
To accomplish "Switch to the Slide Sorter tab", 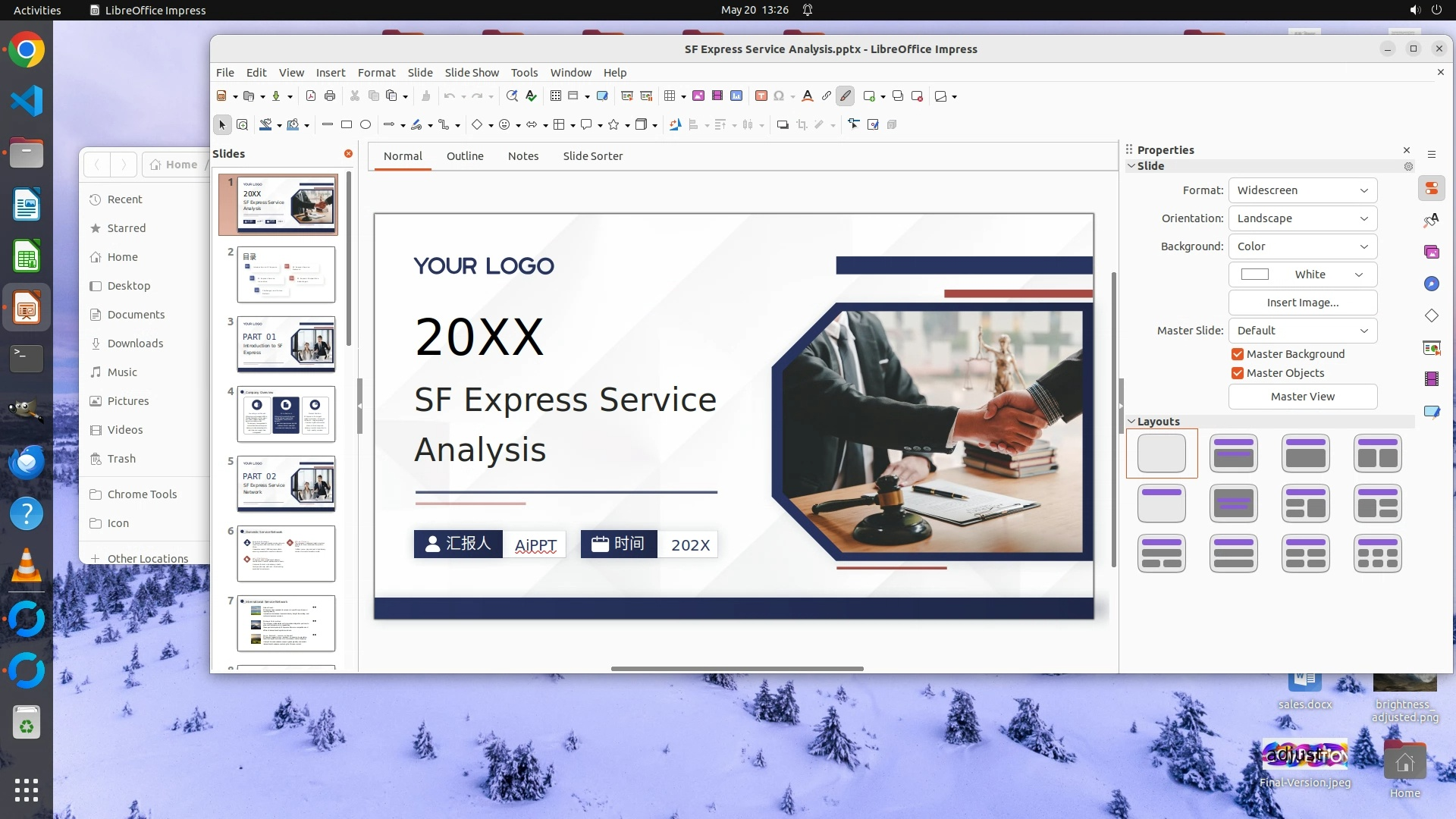I will click(592, 156).
